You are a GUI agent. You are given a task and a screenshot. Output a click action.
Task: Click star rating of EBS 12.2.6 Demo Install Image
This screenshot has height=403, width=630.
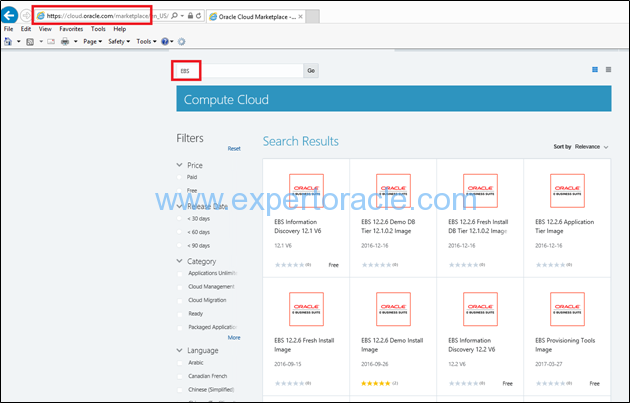tap(376, 383)
